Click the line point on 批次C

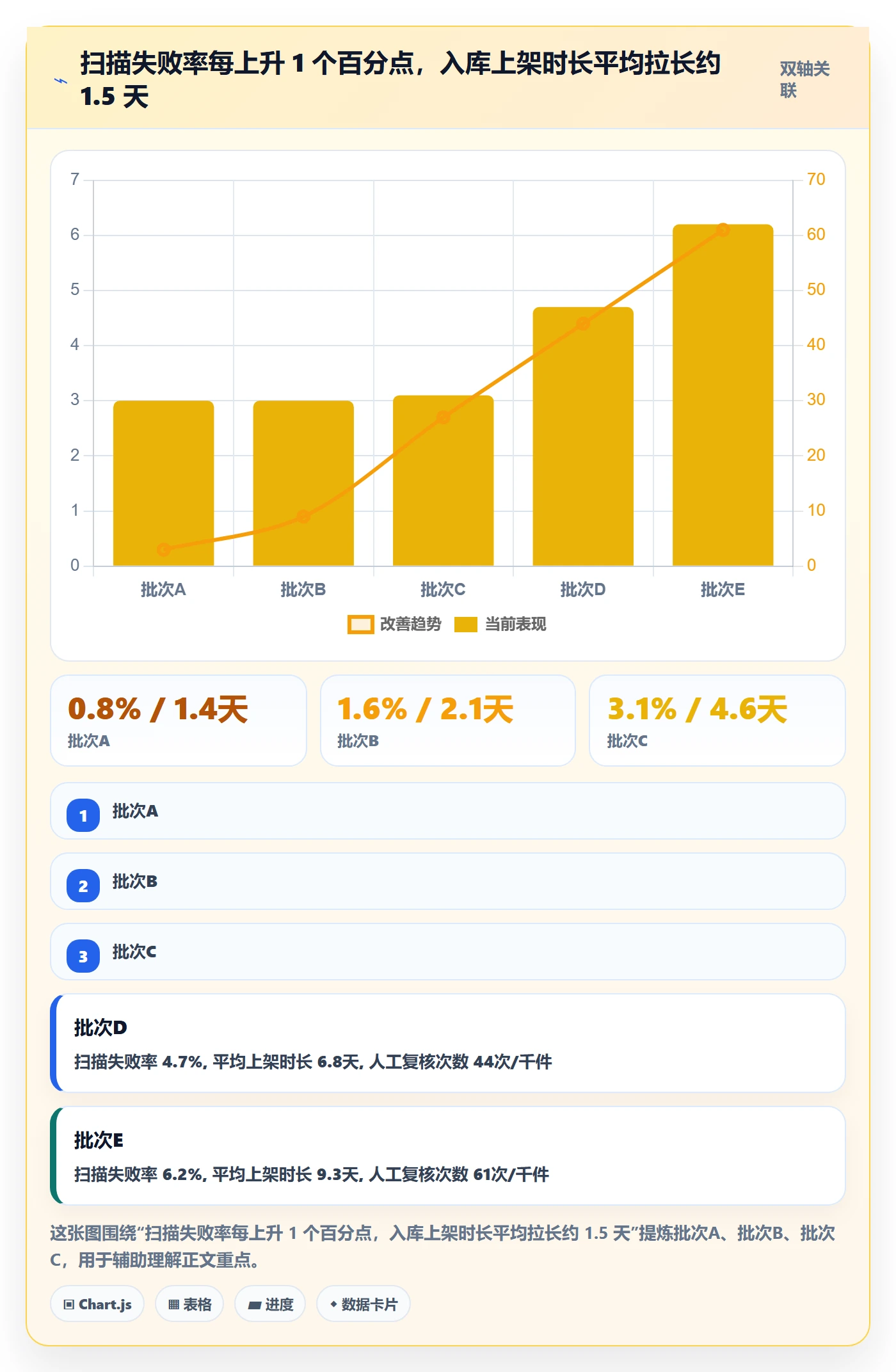tap(443, 417)
